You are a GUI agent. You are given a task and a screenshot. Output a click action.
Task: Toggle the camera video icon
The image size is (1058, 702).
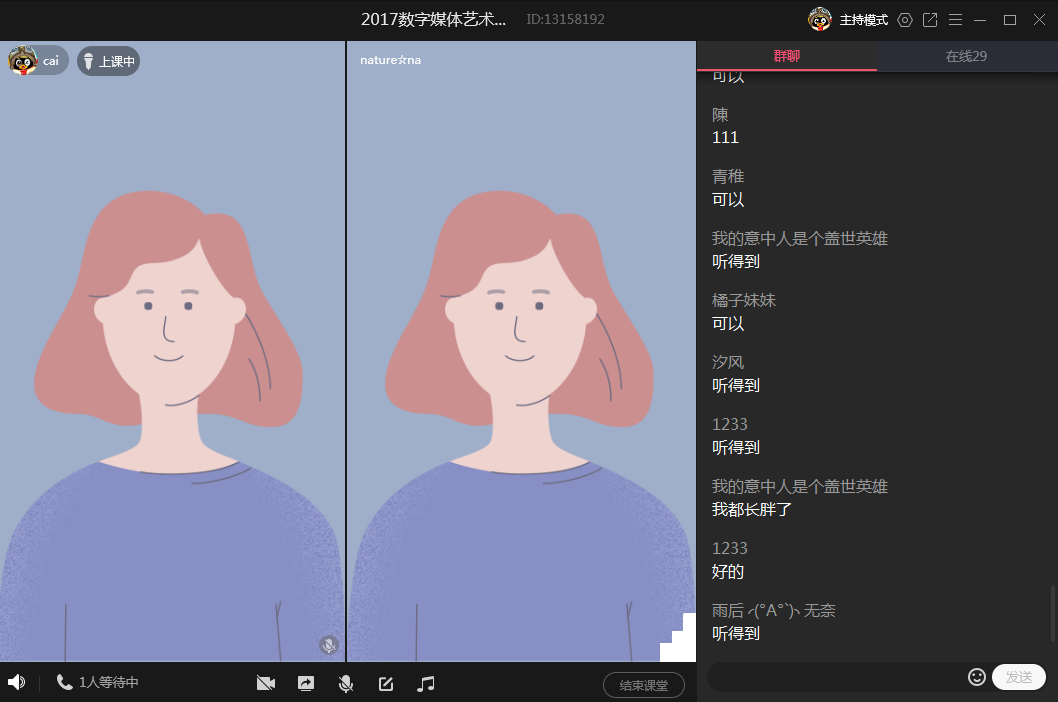coord(265,684)
